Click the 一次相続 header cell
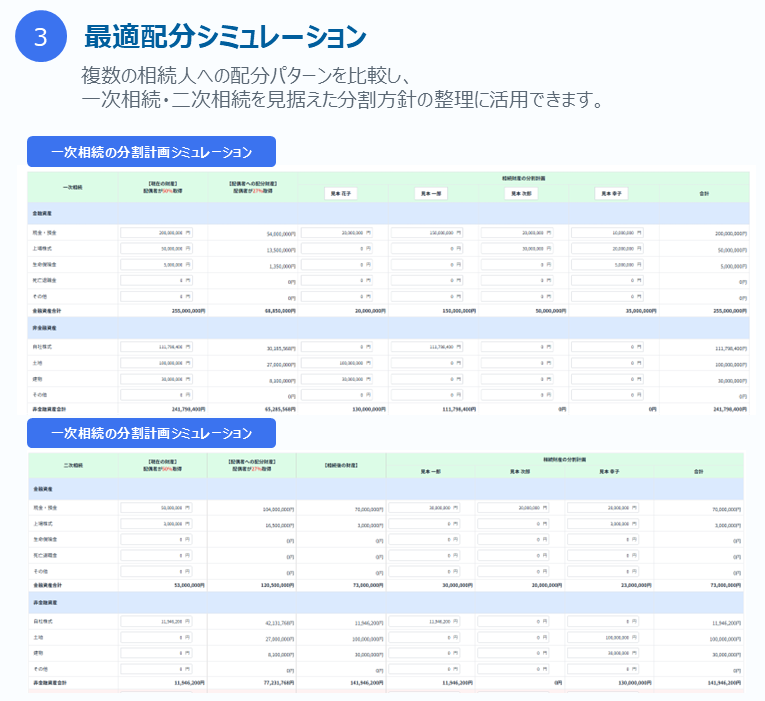The height and width of the screenshot is (701, 765). (x=72, y=187)
